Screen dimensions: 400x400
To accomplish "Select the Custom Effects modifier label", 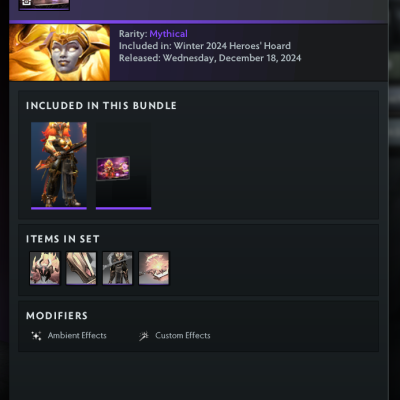I will pyautogui.click(x=183, y=335).
